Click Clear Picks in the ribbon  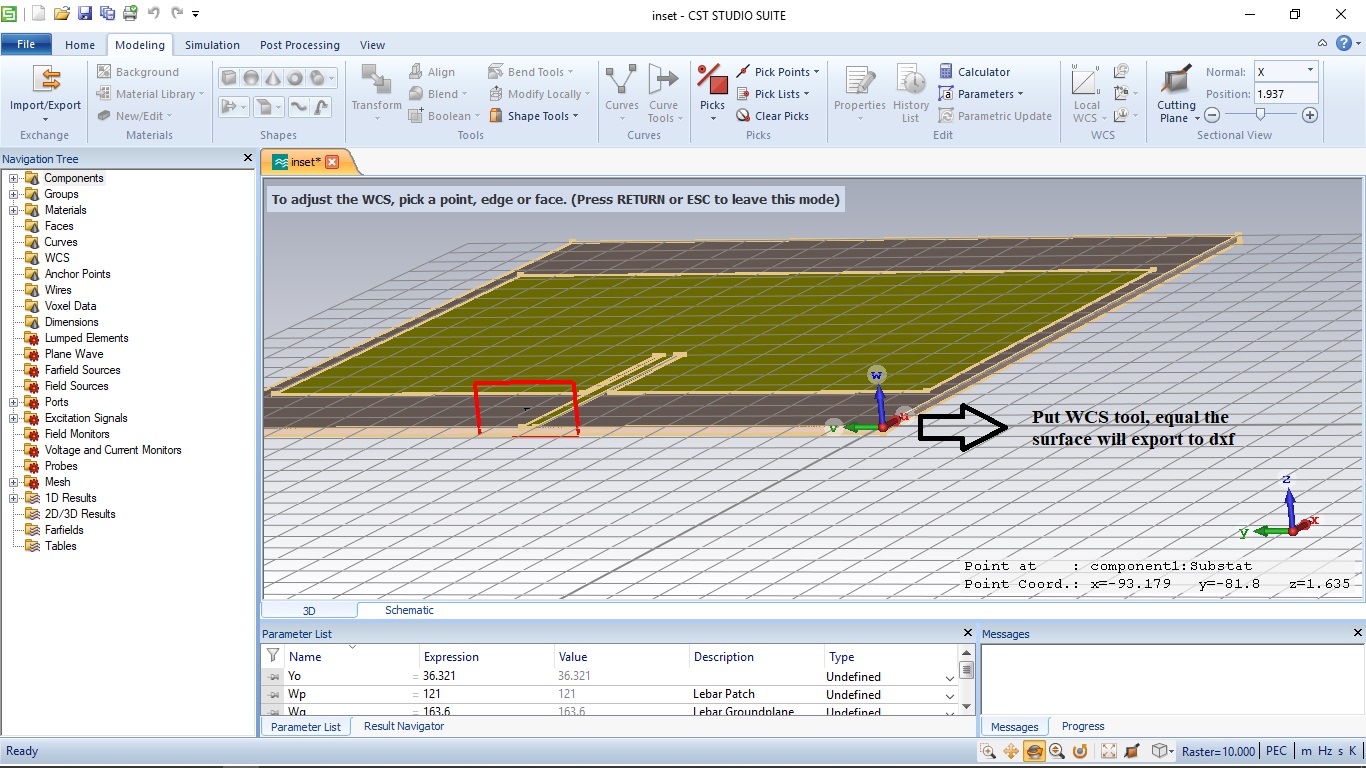pyautogui.click(x=776, y=115)
